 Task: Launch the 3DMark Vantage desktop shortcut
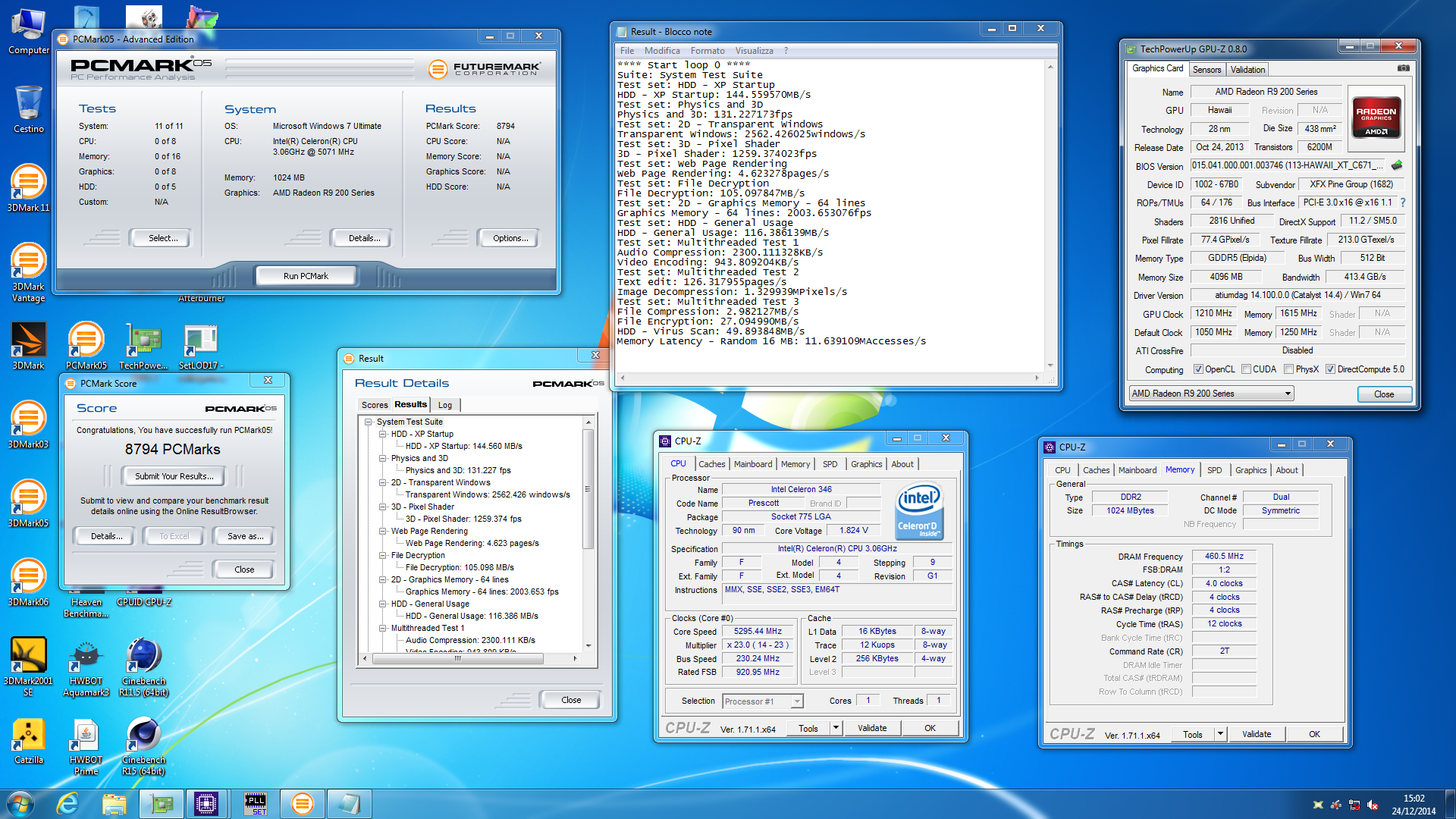29,271
